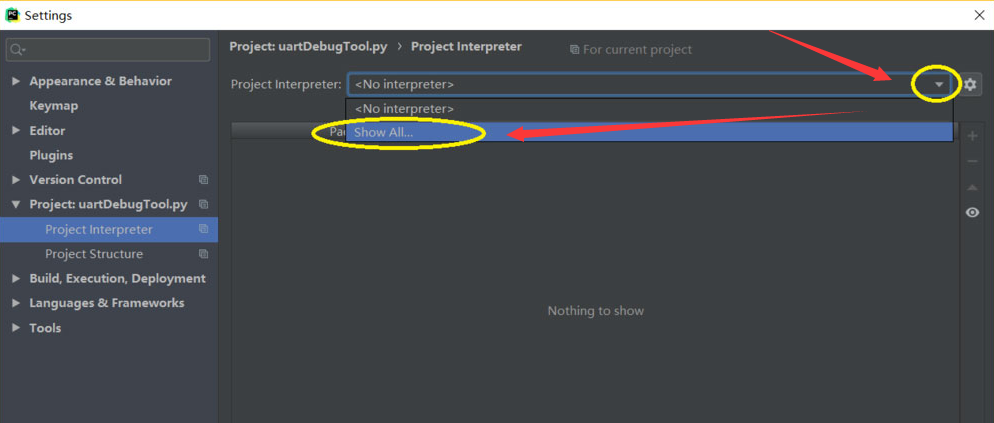Image resolution: width=994 pixels, height=423 pixels.
Task: Click the interpreter settings gear icon
Action: [x=970, y=85]
